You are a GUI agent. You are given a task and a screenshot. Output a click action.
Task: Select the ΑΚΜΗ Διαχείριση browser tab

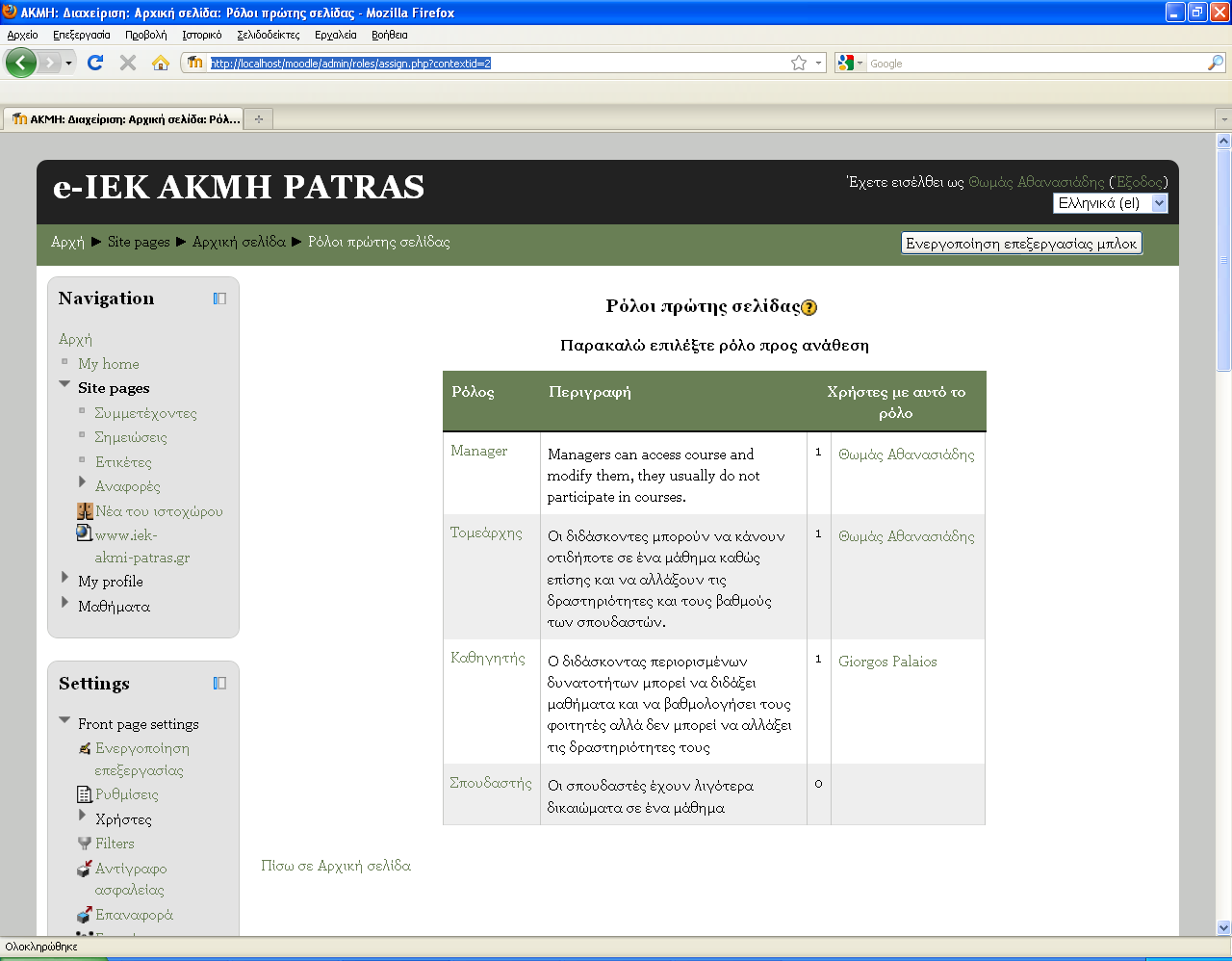tap(123, 119)
